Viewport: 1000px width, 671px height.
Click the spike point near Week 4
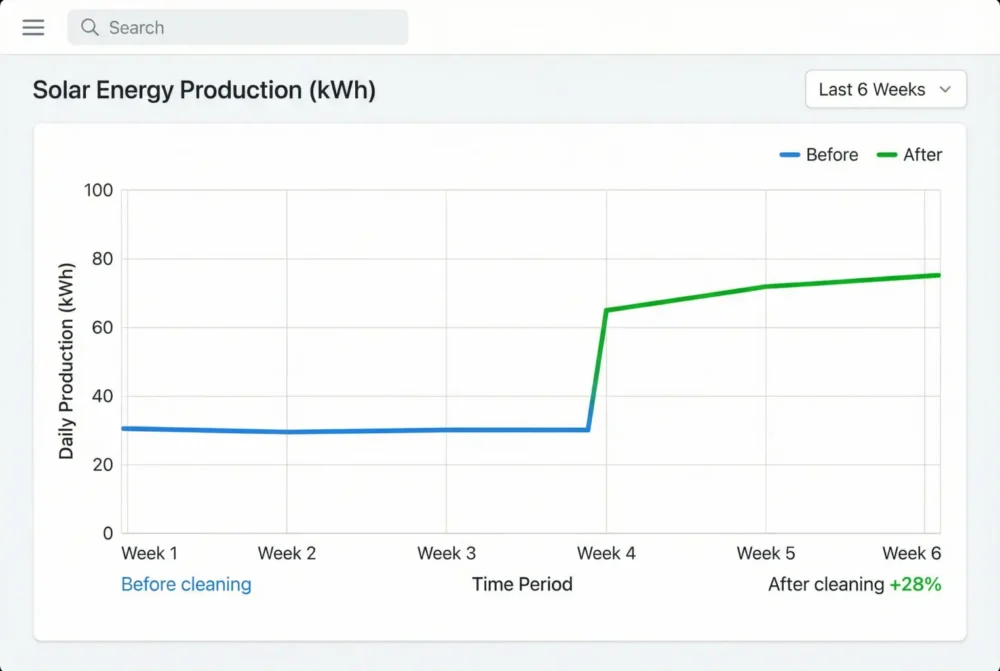pyautogui.click(x=607, y=310)
